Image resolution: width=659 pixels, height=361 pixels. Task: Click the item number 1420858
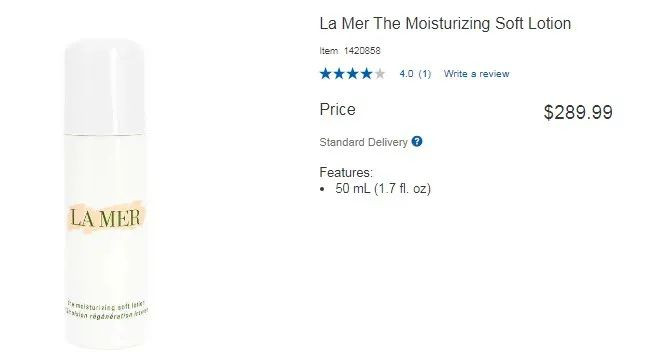pyautogui.click(x=362, y=51)
